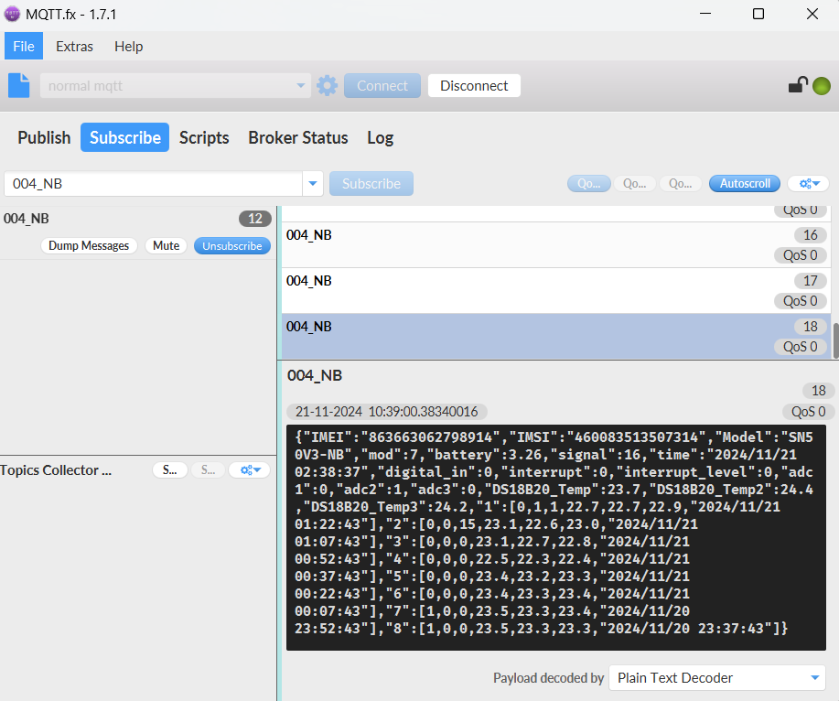
Task: Open the normal mqtt profile dropdown
Action: [300, 86]
